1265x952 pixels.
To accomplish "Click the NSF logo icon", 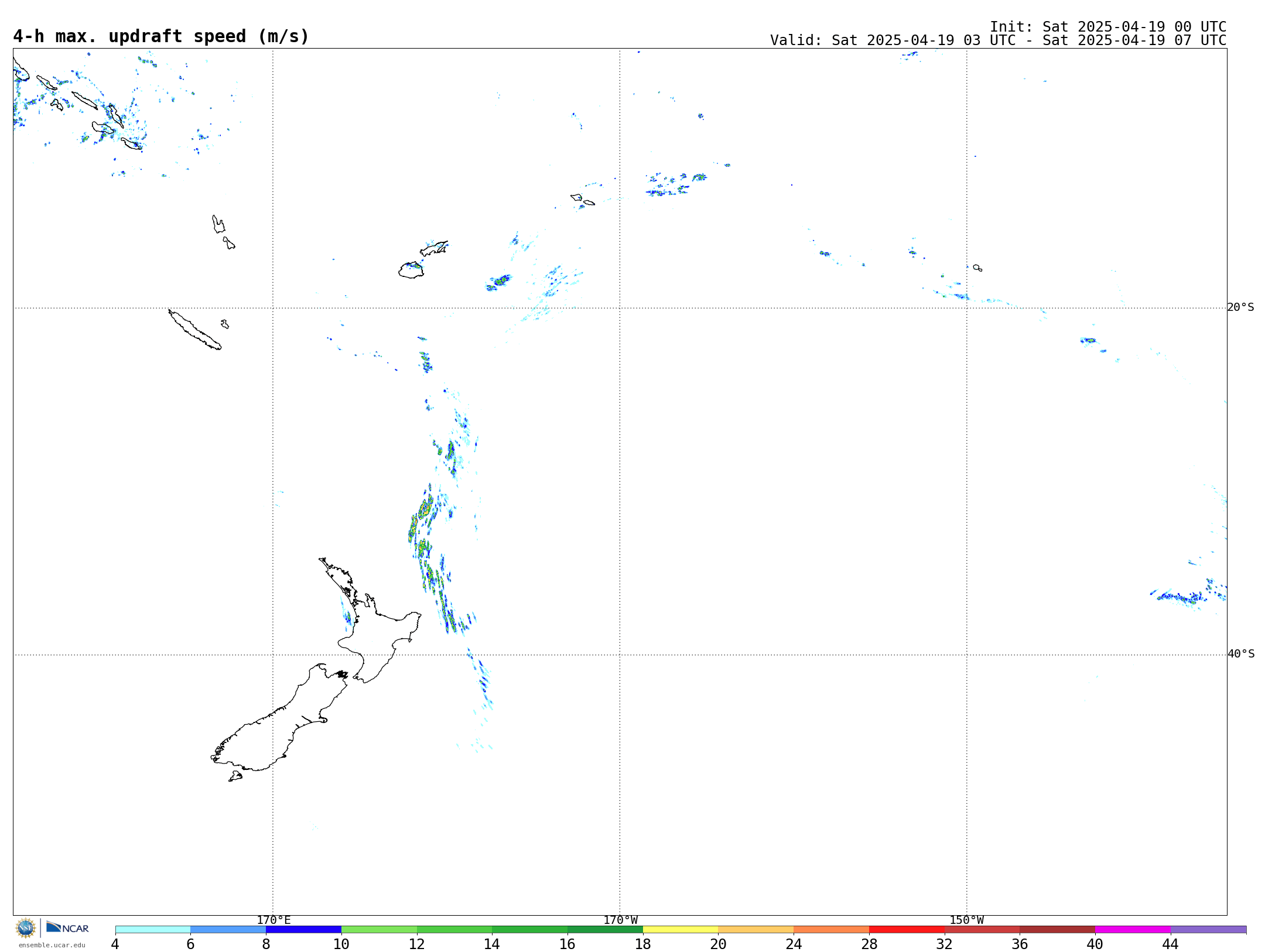I will coord(26,928).
